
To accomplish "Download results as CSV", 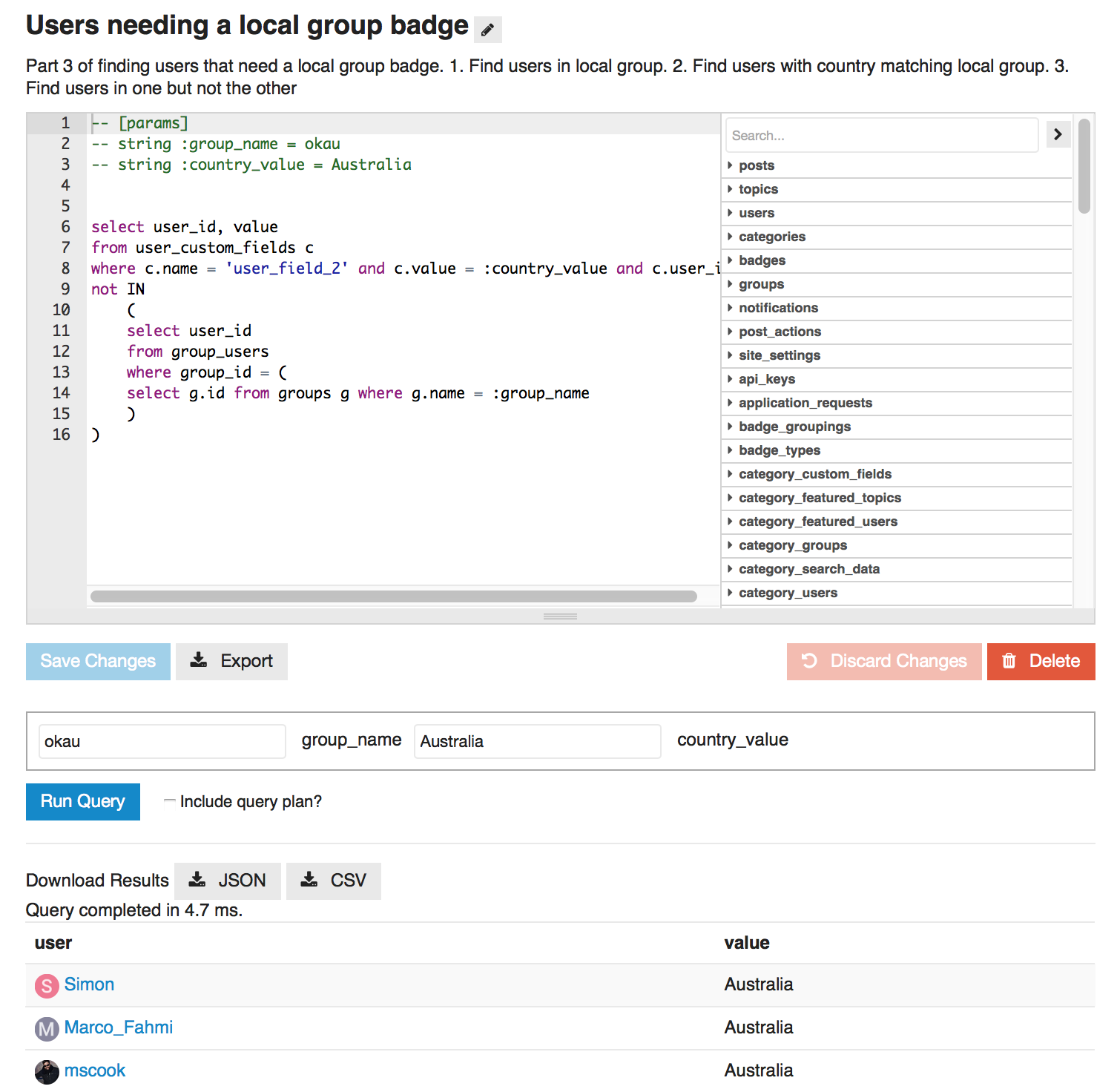I will pyautogui.click(x=334, y=881).
